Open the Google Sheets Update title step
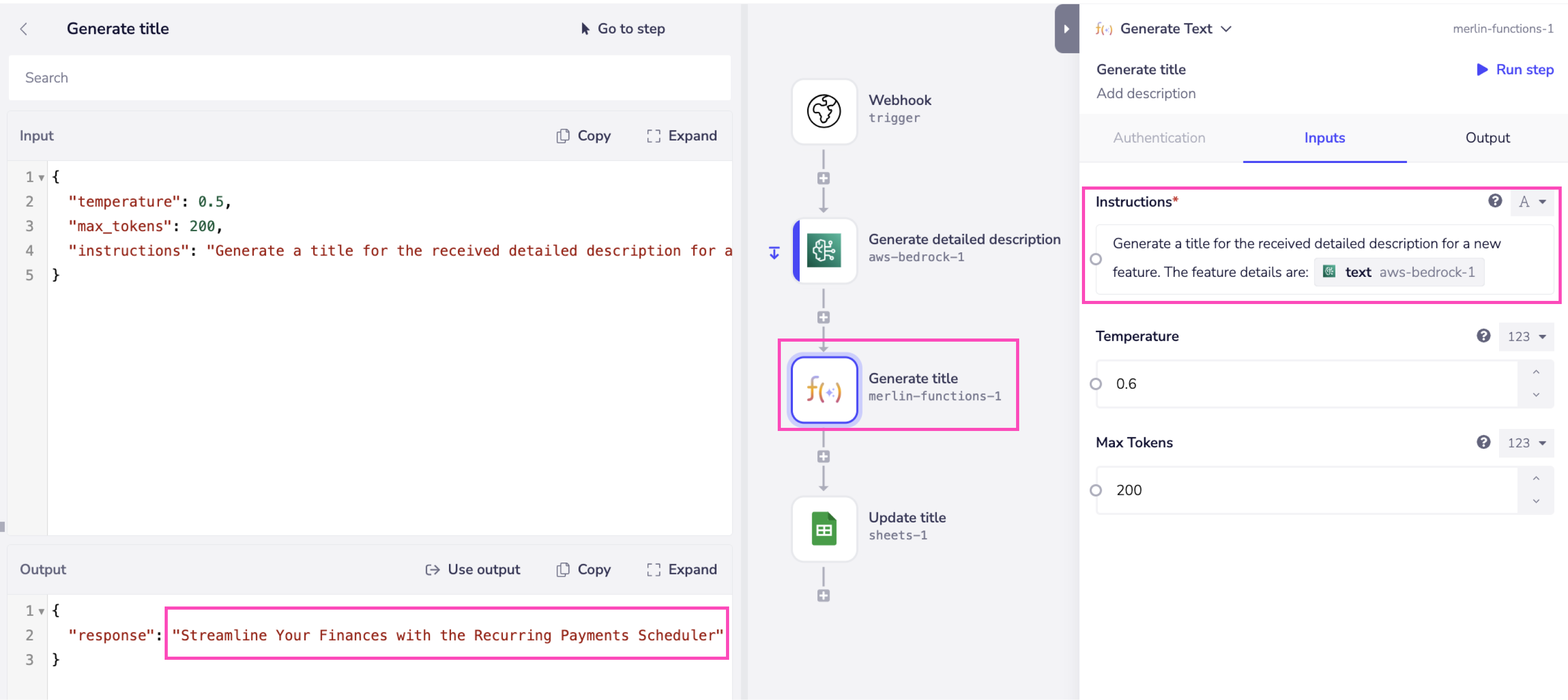The width and height of the screenshot is (1568, 700). click(824, 529)
